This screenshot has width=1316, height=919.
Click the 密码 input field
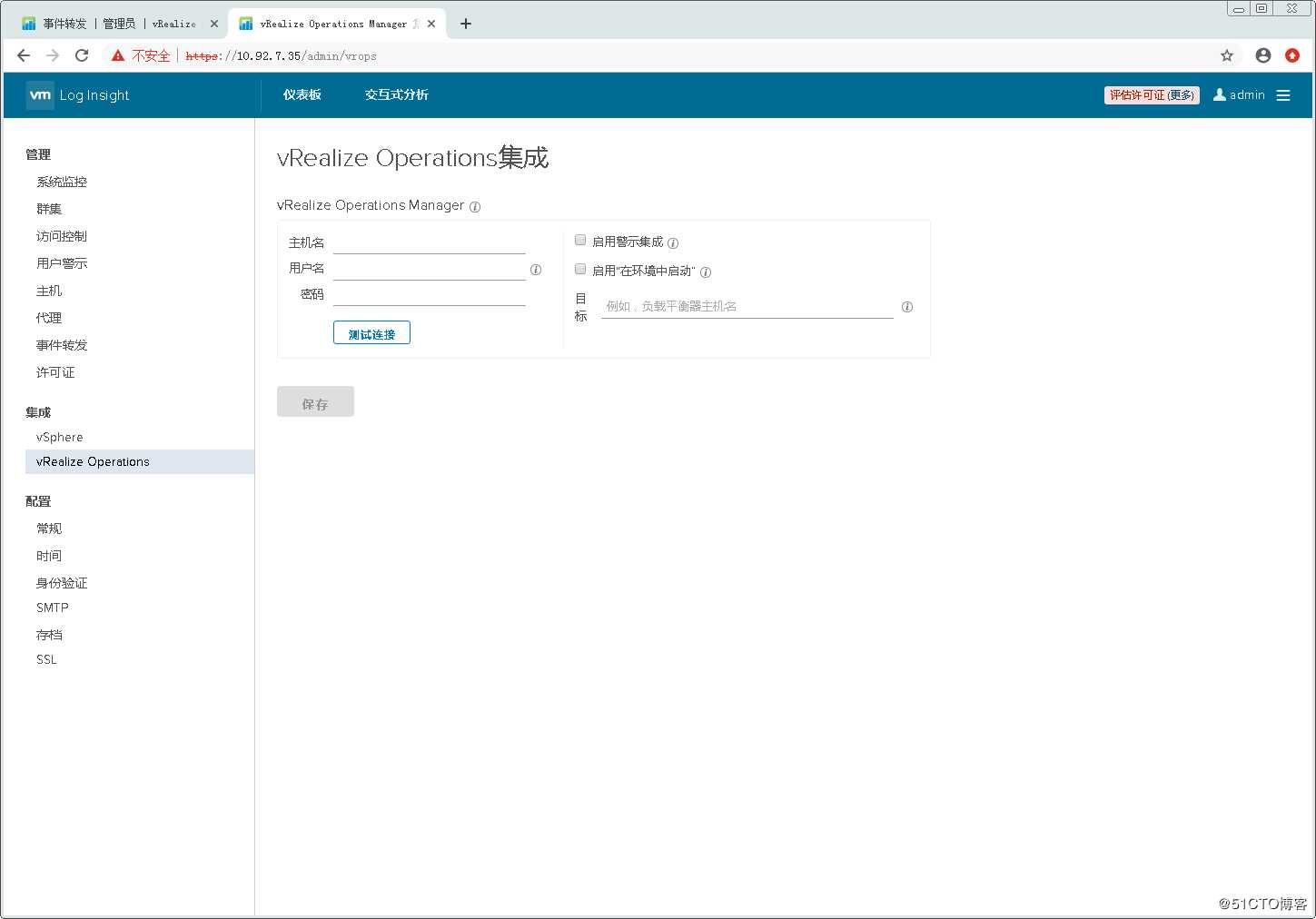coord(430,294)
